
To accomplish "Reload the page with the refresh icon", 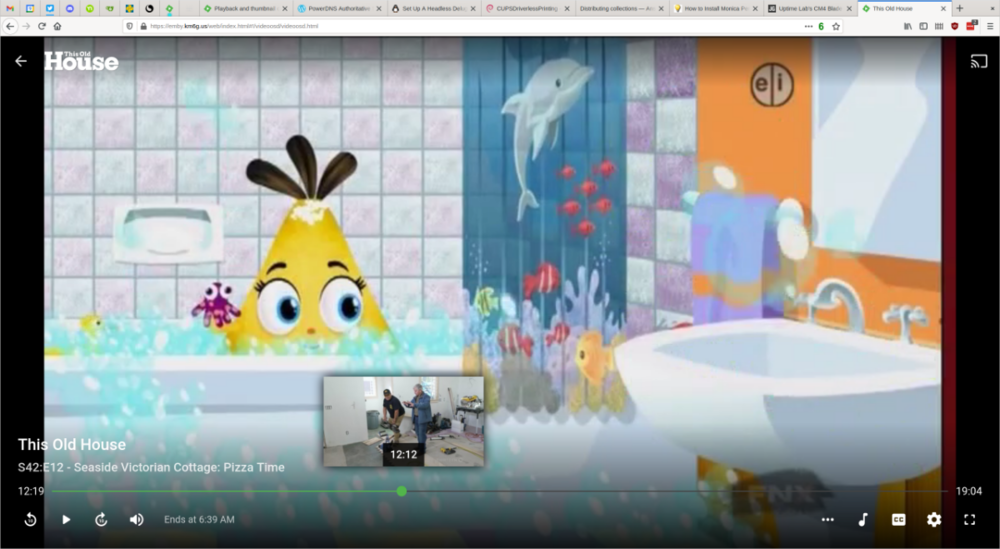I will pos(41,26).
